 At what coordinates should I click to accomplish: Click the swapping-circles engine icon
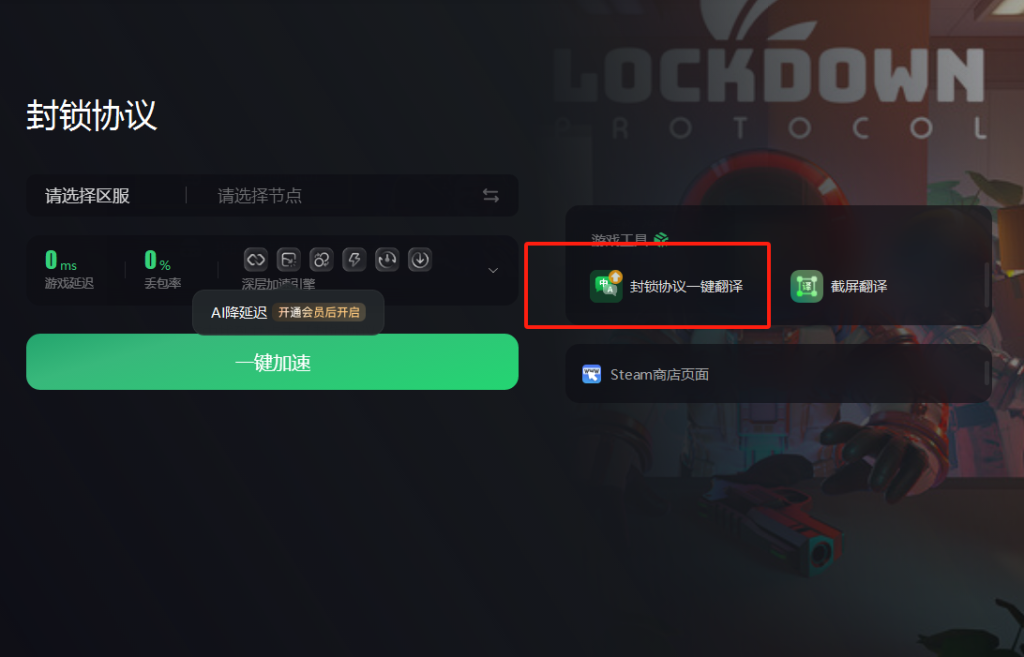[321, 260]
